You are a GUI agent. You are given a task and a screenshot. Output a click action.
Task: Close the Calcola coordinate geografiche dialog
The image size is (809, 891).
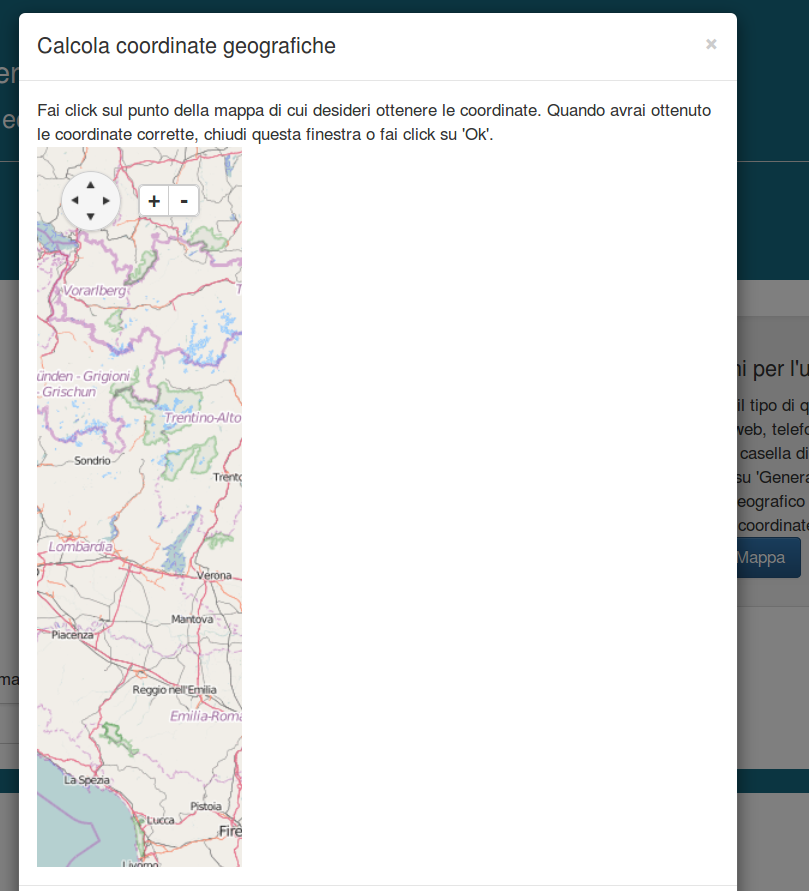point(711,44)
